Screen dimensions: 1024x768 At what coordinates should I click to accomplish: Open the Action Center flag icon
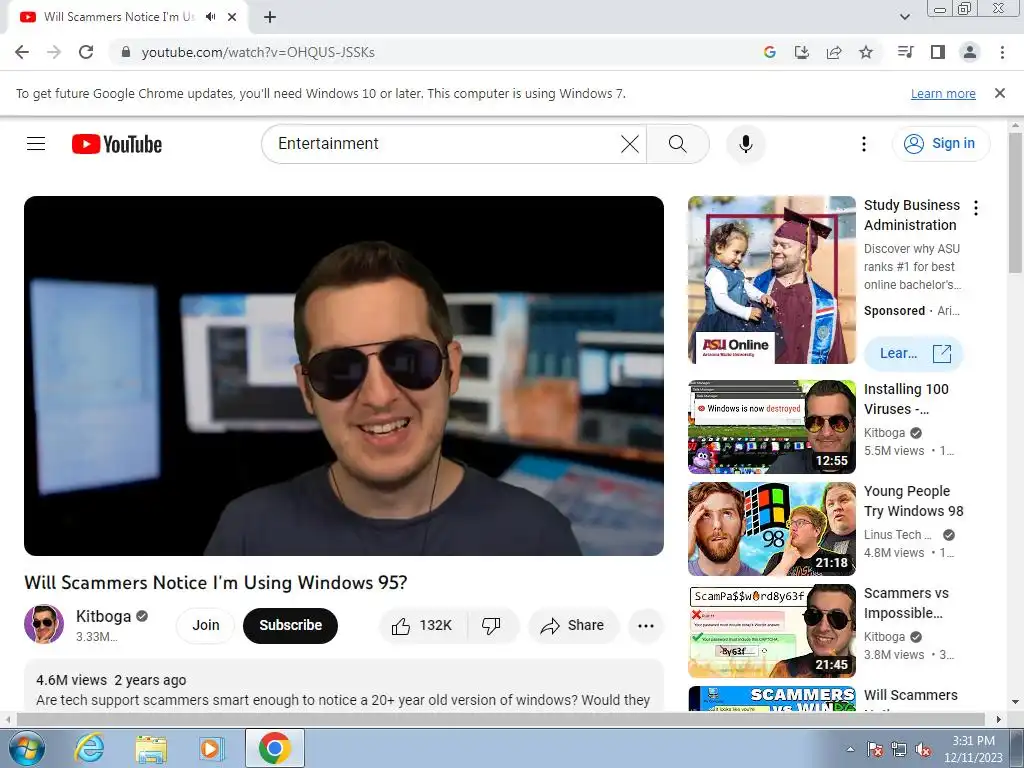point(874,750)
